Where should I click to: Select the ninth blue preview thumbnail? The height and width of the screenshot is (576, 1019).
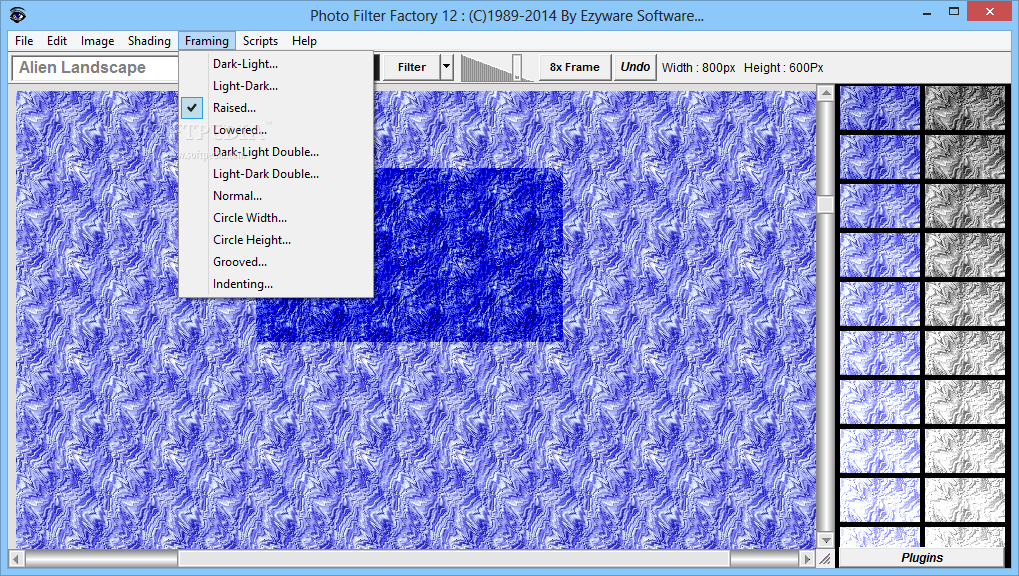[880, 500]
